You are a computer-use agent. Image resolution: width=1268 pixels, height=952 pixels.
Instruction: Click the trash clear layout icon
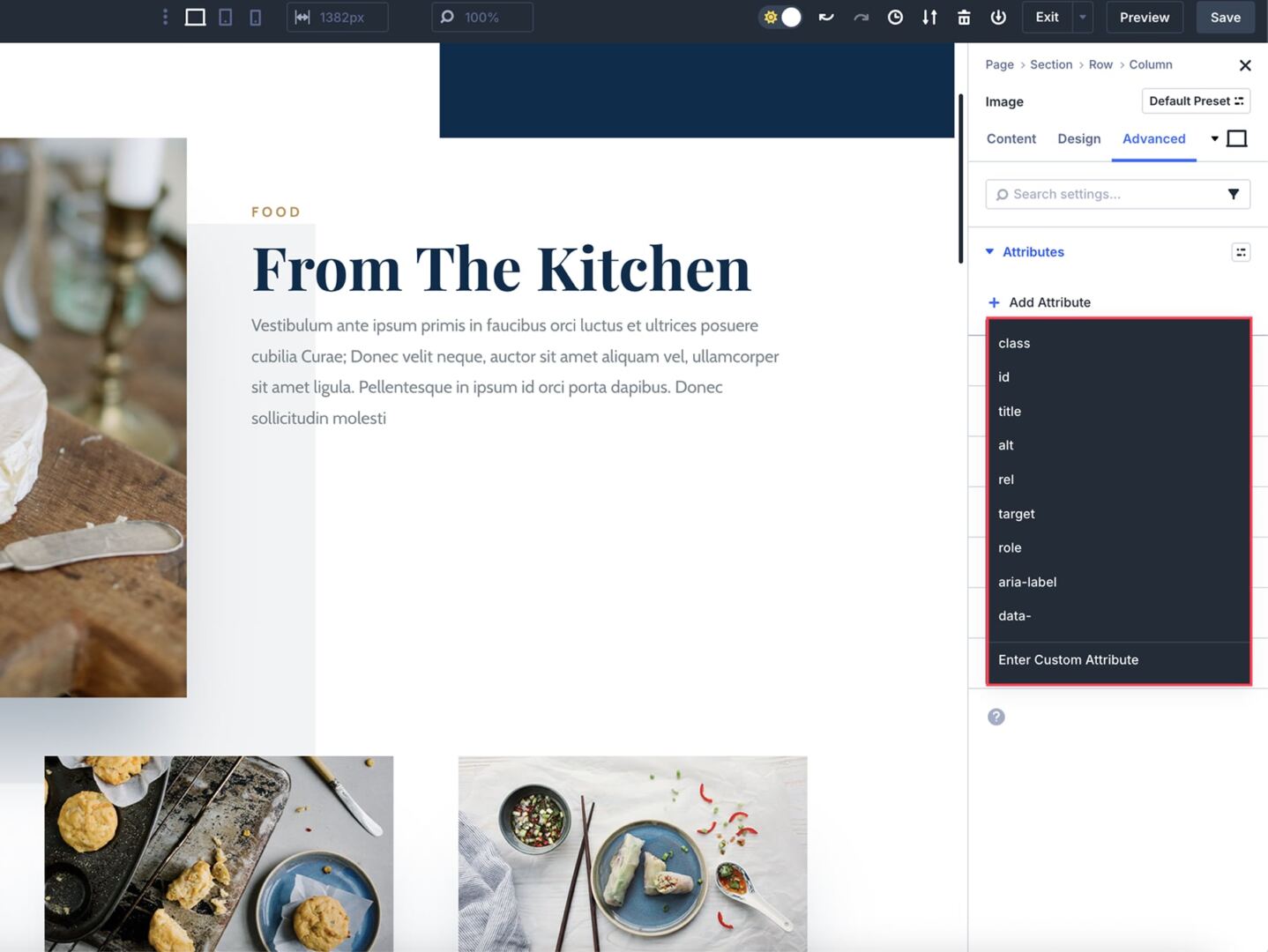click(x=964, y=18)
